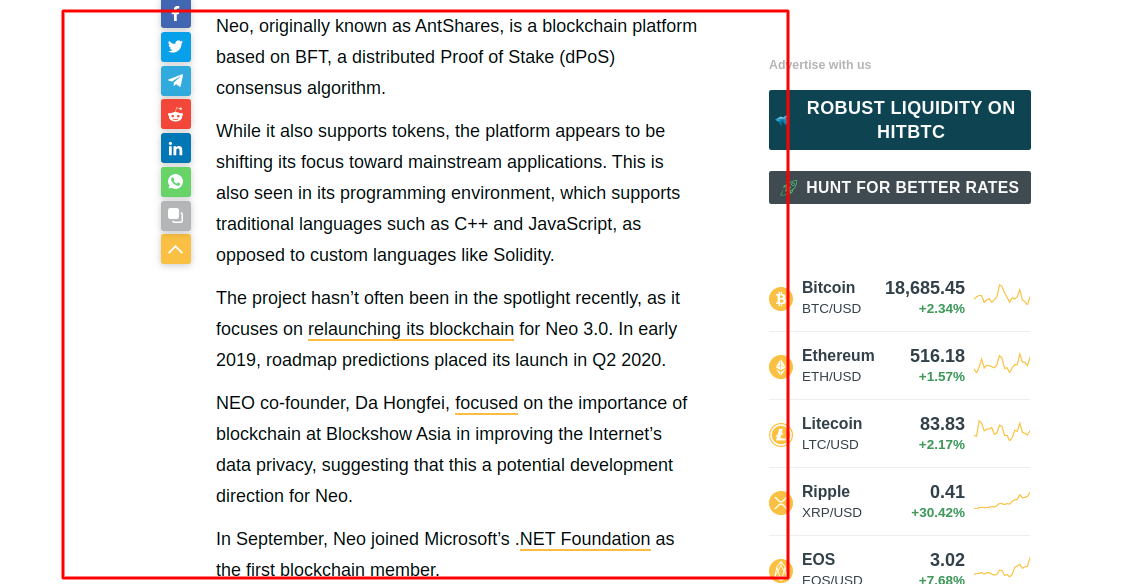Click the Litecoin coin icon
The width and height of the screenshot is (1135, 584).
coord(780,435)
